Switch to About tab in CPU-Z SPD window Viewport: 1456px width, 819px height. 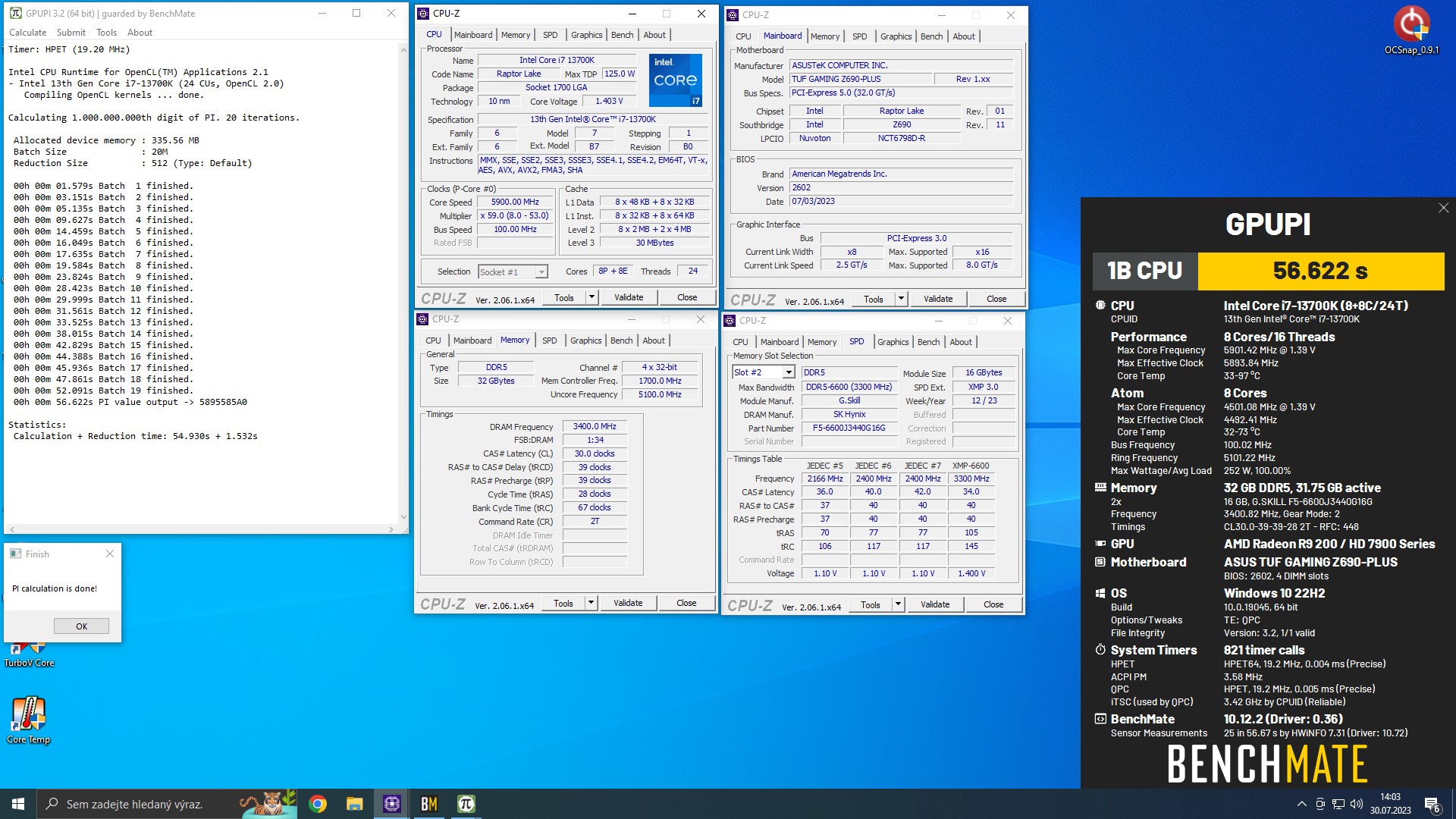click(x=961, y=342)
